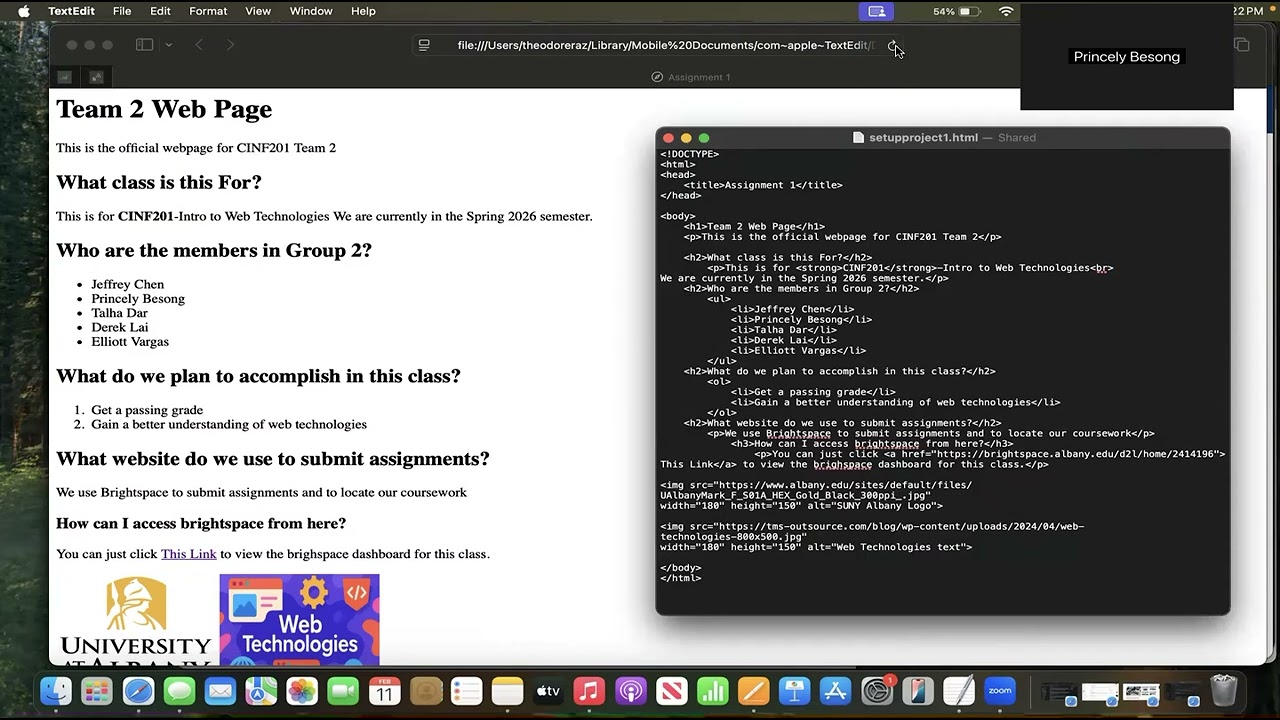Viewport: 1280px width, 720px height.
Task: Click the 'What class is this For?' heading
Action: pos(159,182)
